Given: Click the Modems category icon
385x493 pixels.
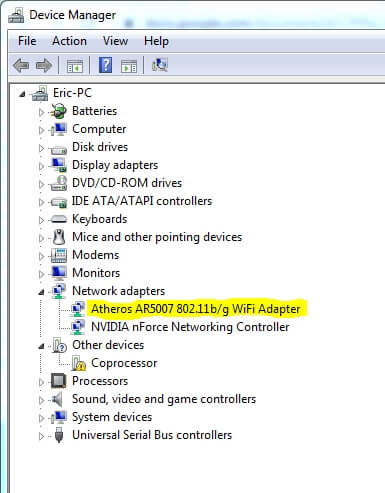Looking at the screenshot, I should (59, 255).
